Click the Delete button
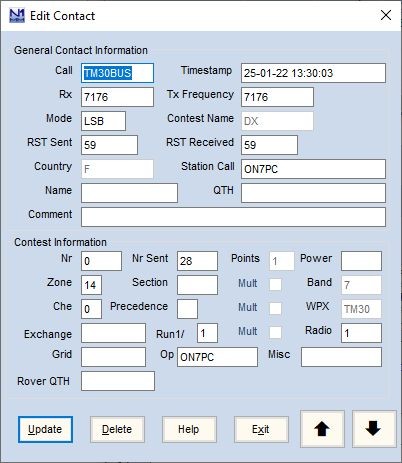The image size is (402, 463). (x=117, y=429)
